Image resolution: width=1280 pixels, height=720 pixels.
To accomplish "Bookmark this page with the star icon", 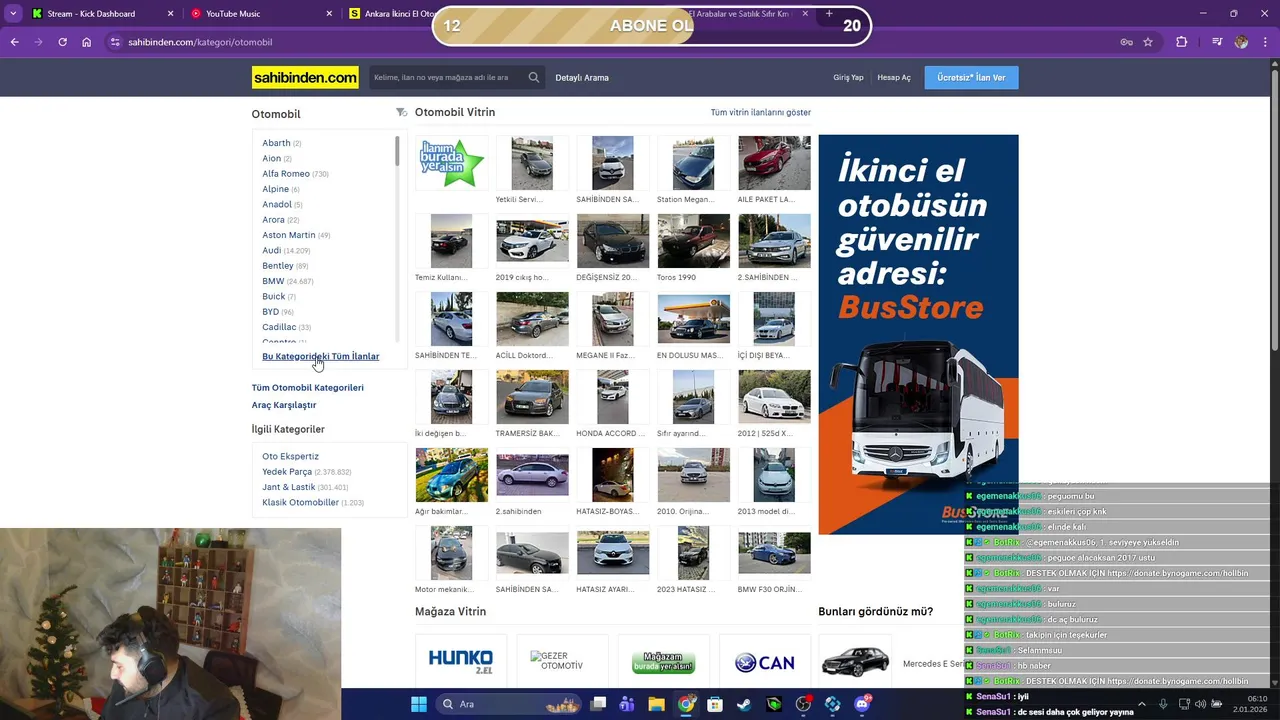I will [x=1148, y=42].
